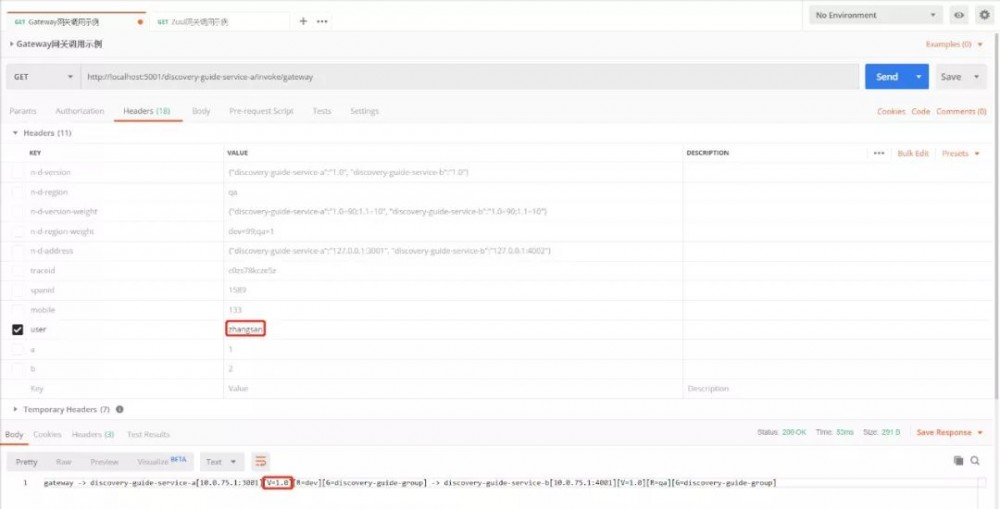The image size is (1000, 509).
Task: Switch headers to Bulk Edit
Action: [x=913, y=153]
